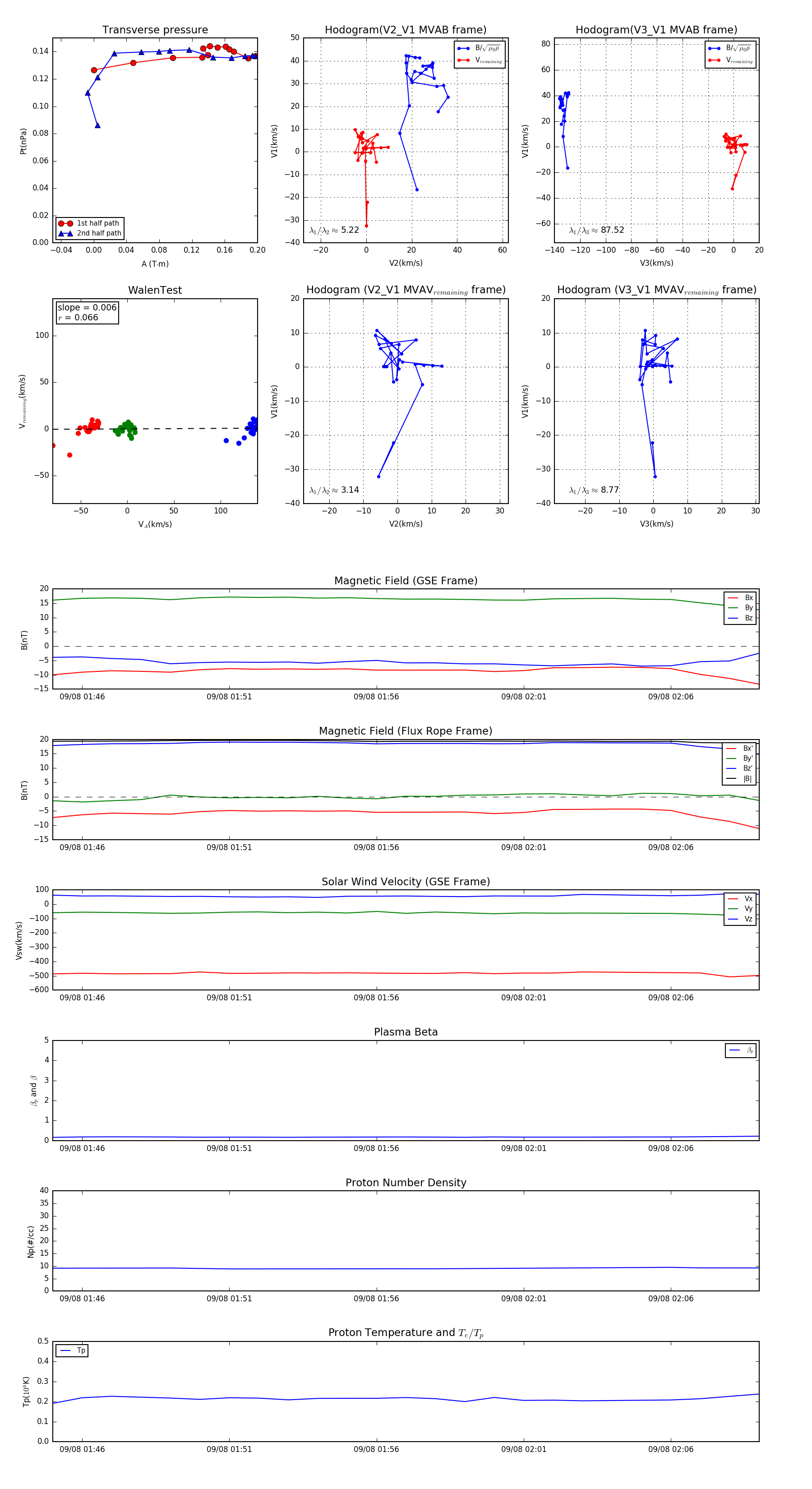Click the Pt(nPa) y-axis label
812x1489 pixels.
23,141
